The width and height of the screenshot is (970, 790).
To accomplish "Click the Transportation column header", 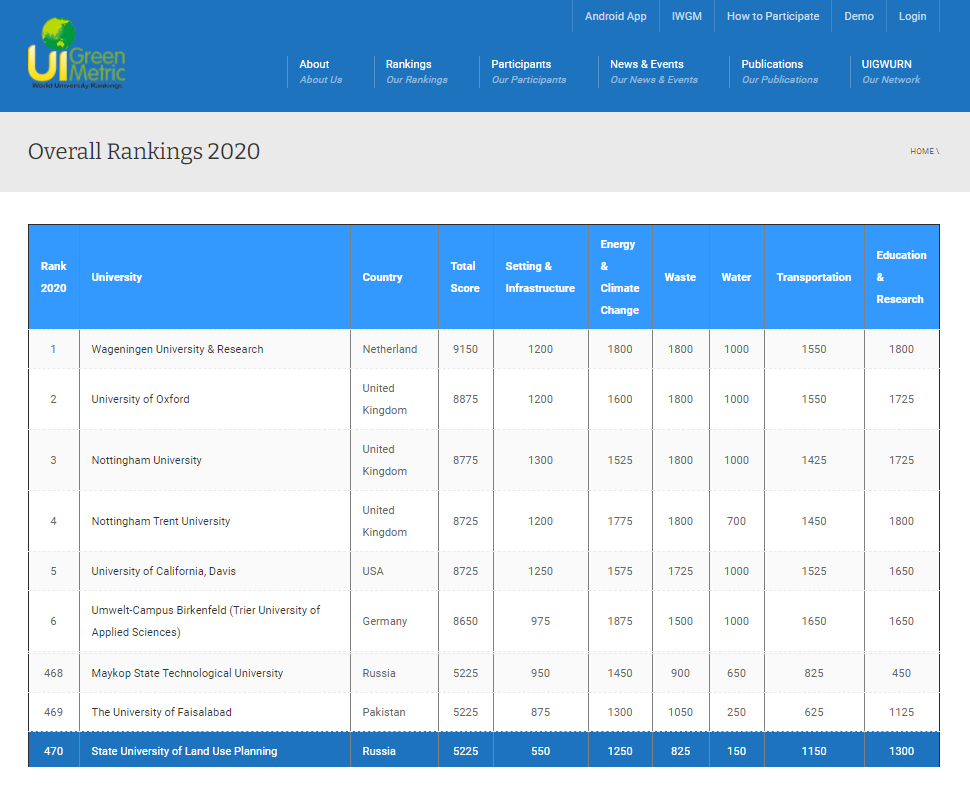I will coord(814,277).
